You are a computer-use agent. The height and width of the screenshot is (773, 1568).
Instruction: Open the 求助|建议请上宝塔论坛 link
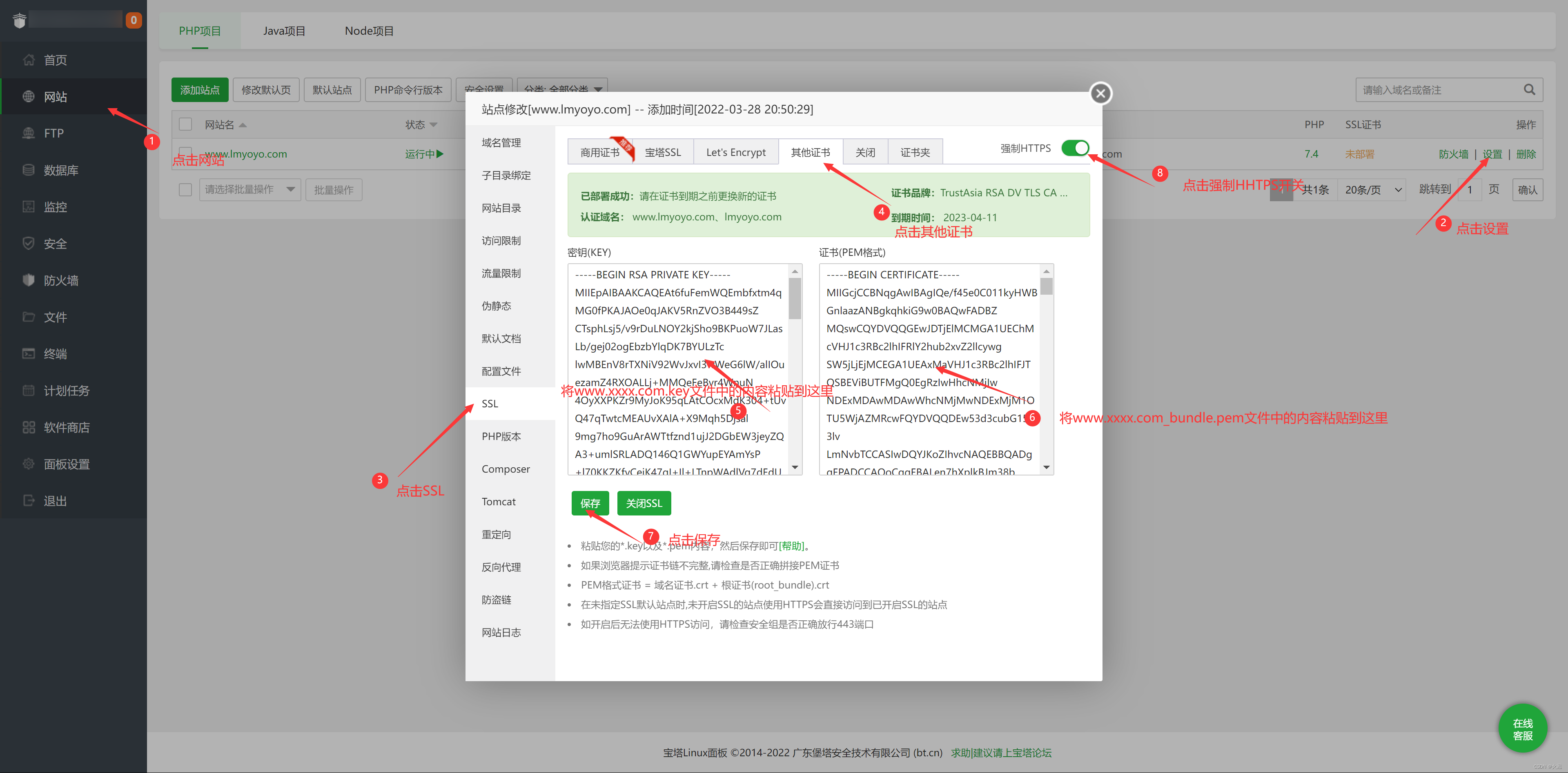tap(1001, 752)
